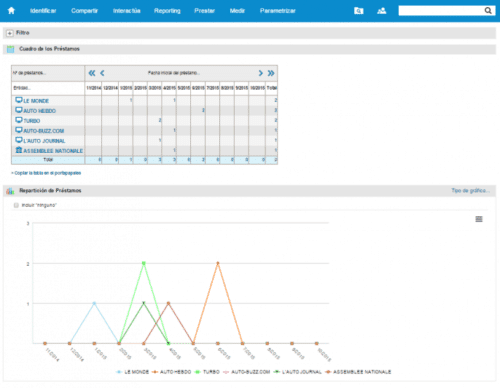Open the Reporting menu
The width and height of the screenshot is (500, 388).
167,11
